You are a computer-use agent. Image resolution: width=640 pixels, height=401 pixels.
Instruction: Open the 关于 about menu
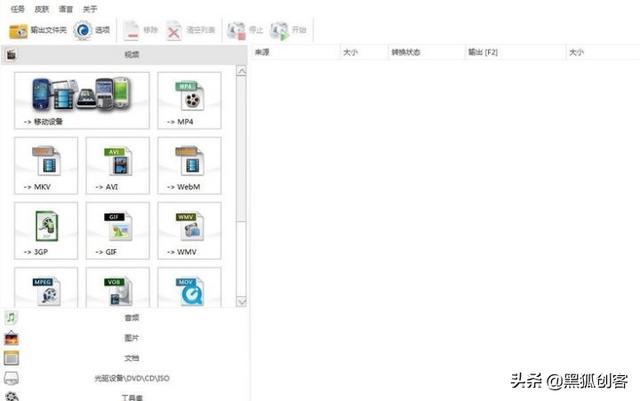(x=90, y=9)
